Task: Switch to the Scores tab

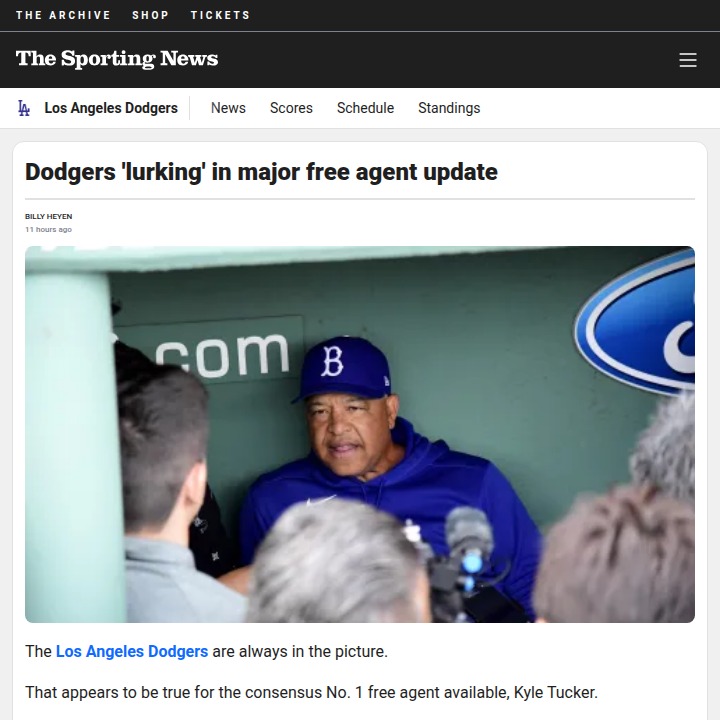Action: (291, 108)
